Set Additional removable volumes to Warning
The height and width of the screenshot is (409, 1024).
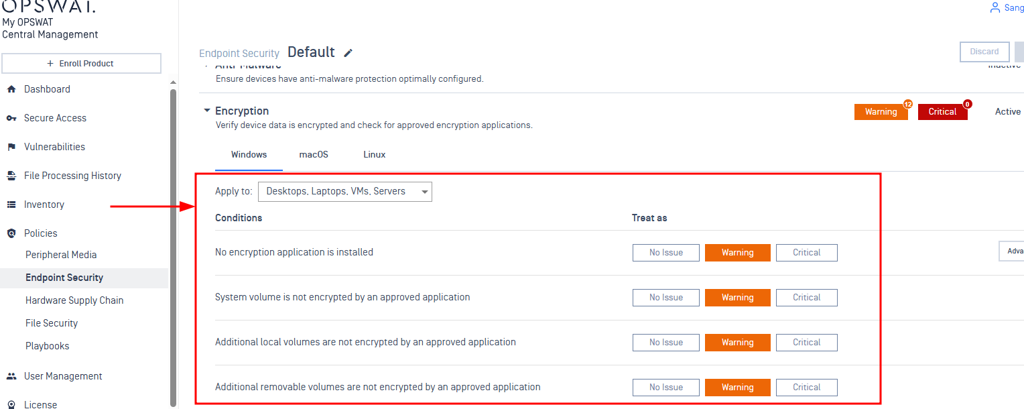pyautogui.click(x=737, y=387)
